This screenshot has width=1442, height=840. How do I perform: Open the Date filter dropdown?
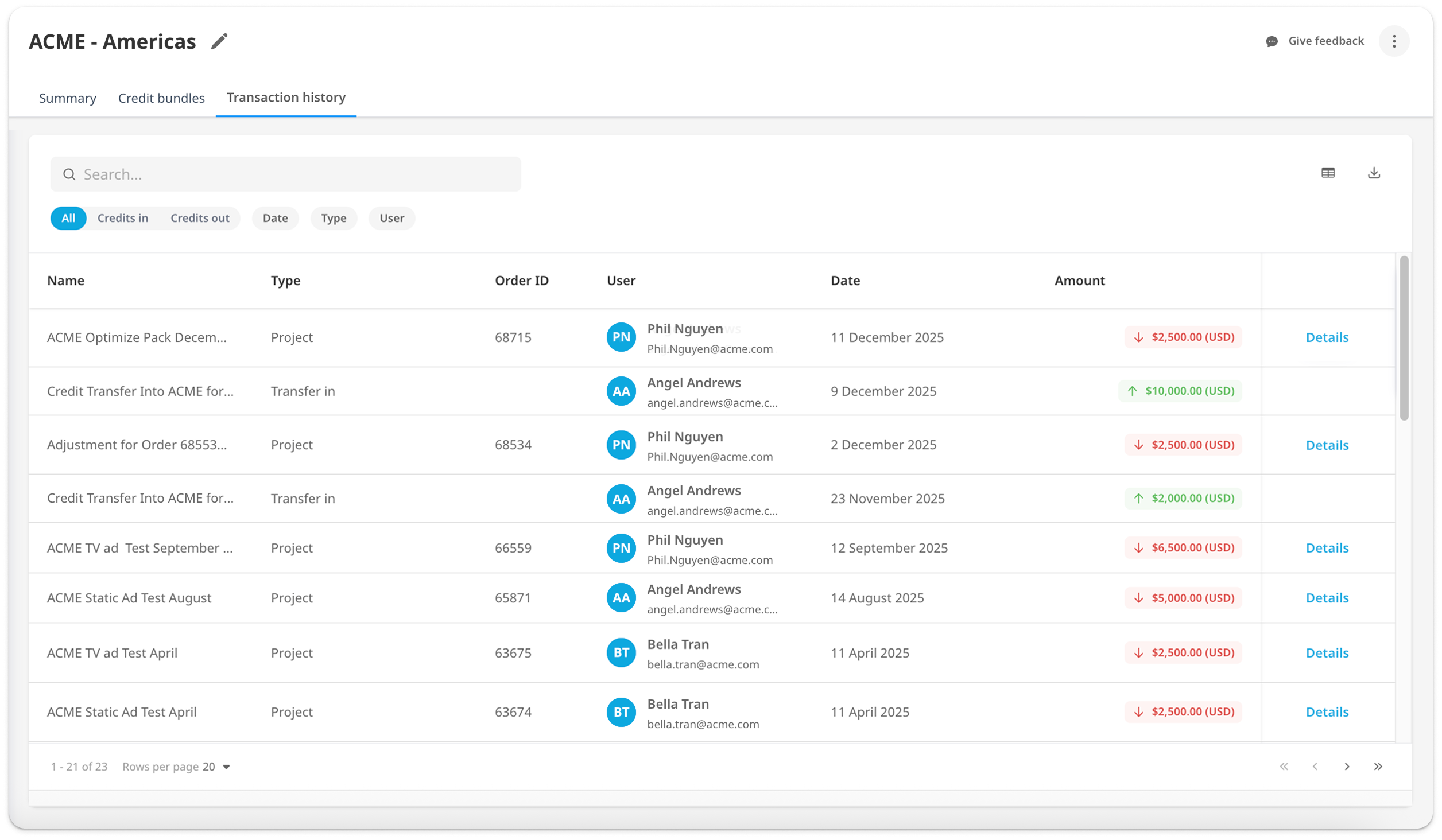[276, 218]
